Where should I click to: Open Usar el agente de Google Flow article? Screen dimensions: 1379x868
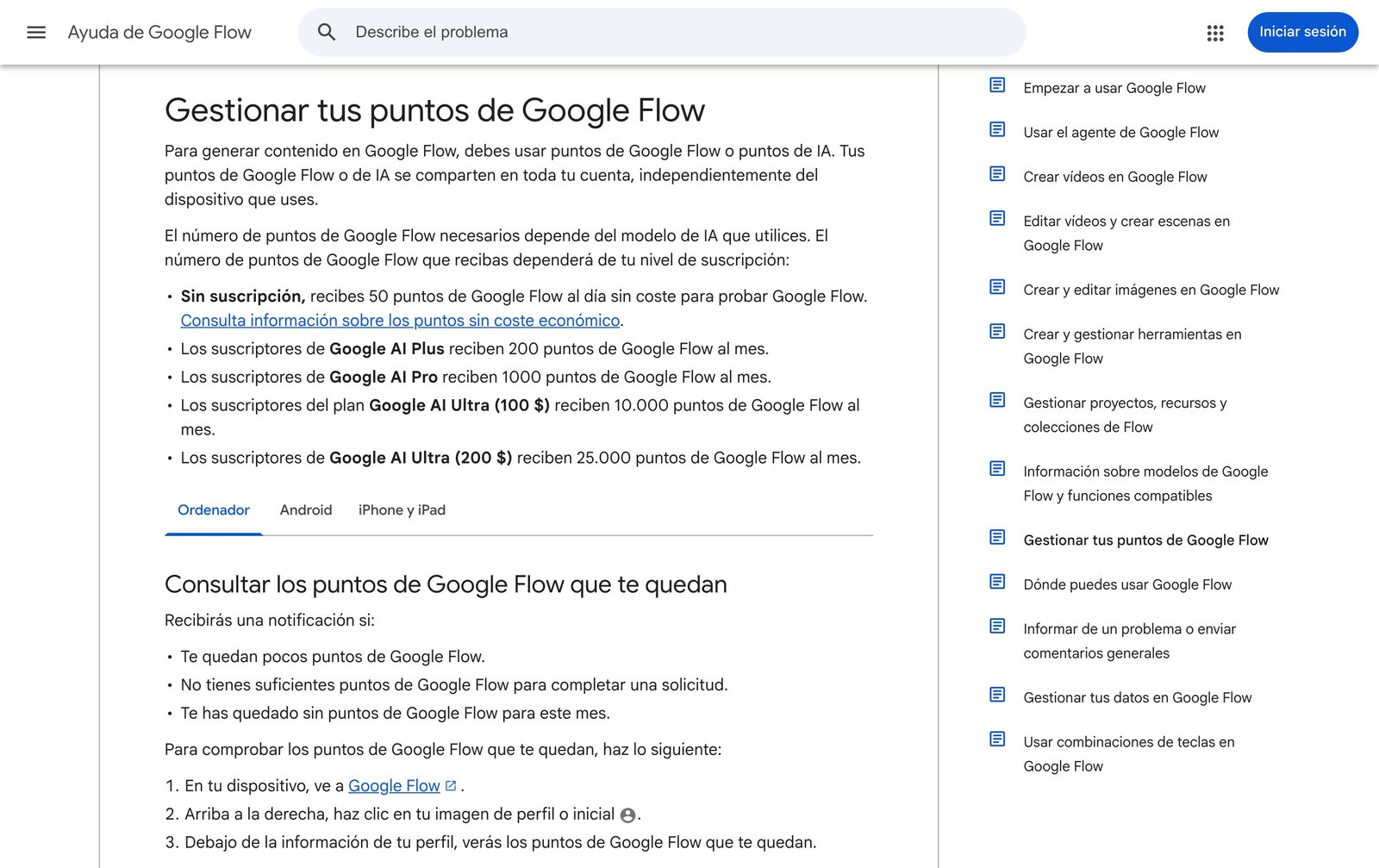click(1120, 133)
